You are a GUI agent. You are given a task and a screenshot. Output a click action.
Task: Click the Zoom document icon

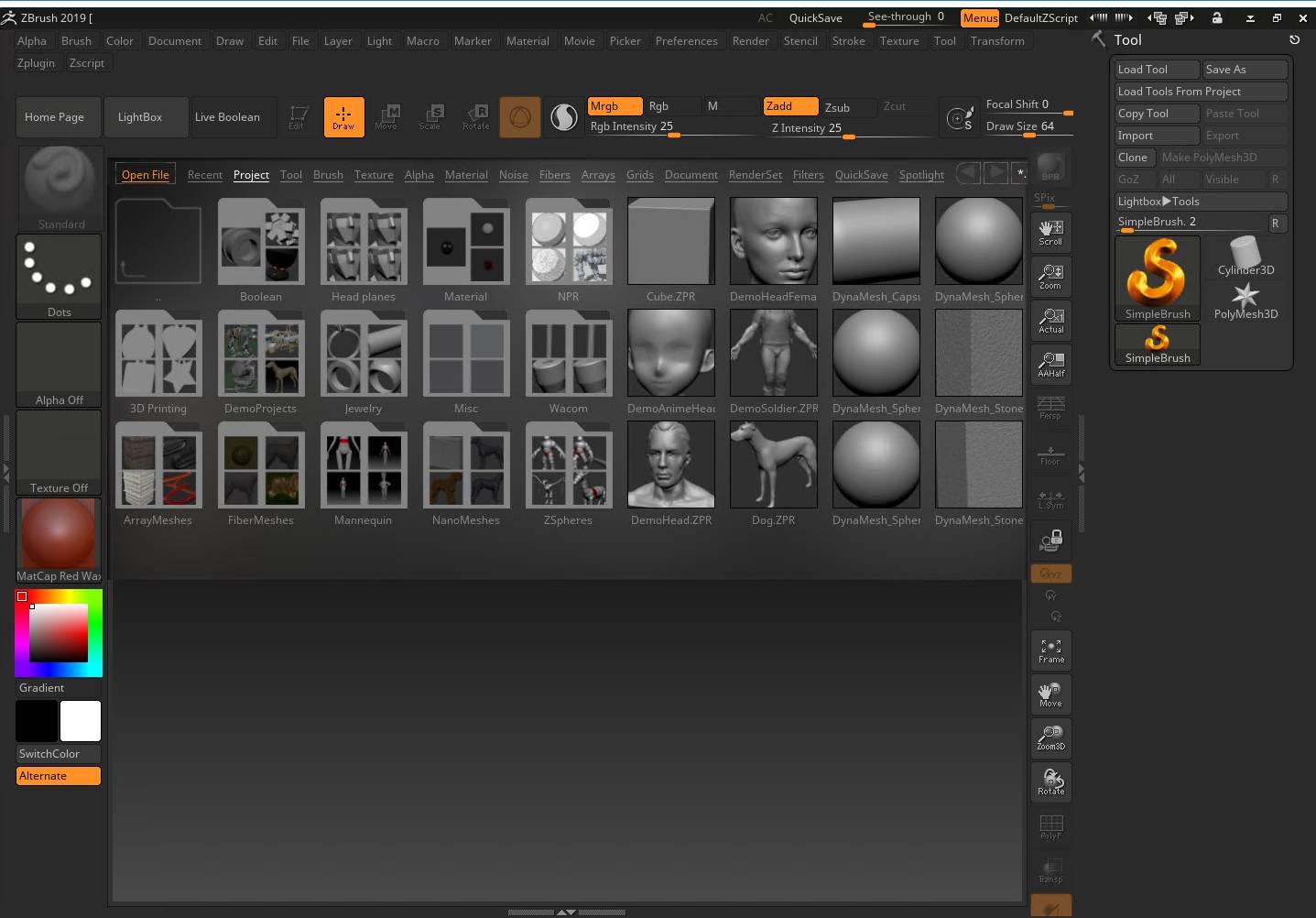tap(1050, 277)
